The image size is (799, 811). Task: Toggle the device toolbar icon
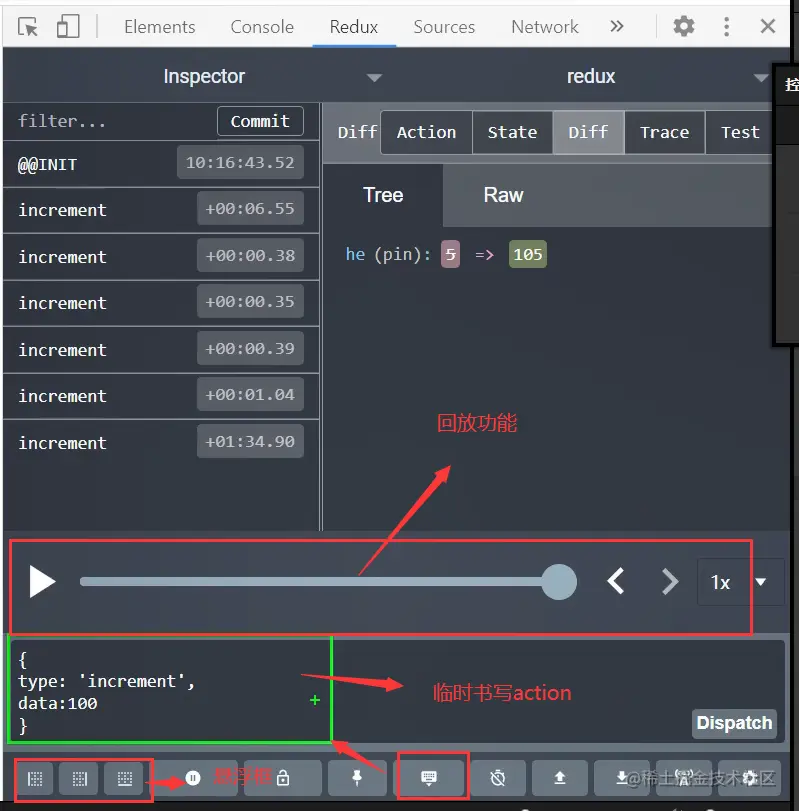(x=68, y=26)
